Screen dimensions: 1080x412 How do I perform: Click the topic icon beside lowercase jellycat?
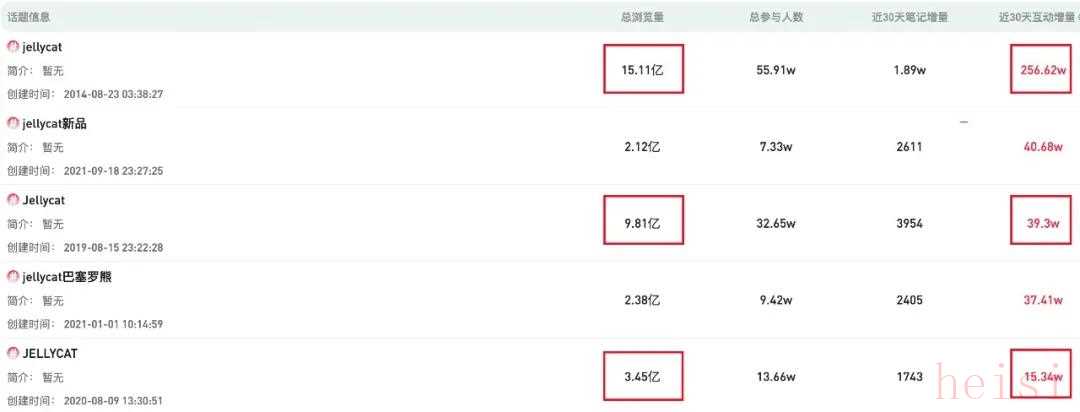point(13,47)
